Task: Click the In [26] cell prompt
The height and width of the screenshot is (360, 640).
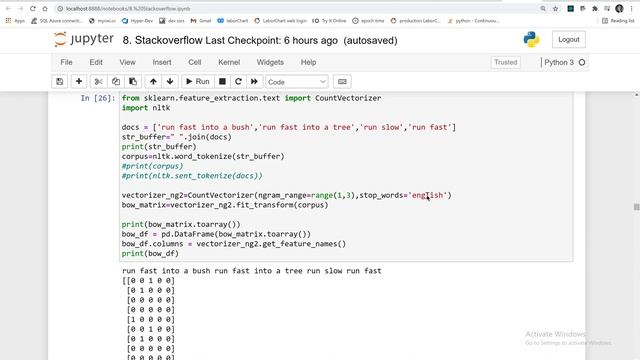Action: point(98,98)
